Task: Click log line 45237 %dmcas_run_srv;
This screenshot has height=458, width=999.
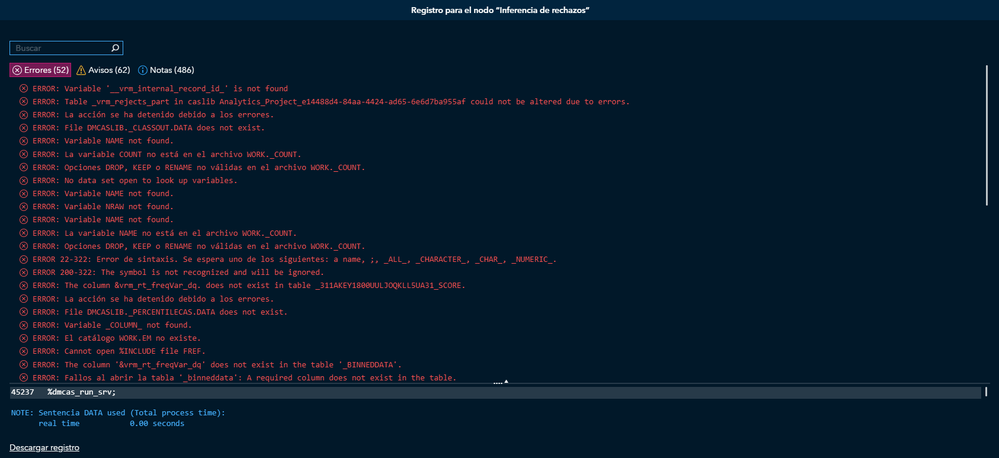Action: 496,392
